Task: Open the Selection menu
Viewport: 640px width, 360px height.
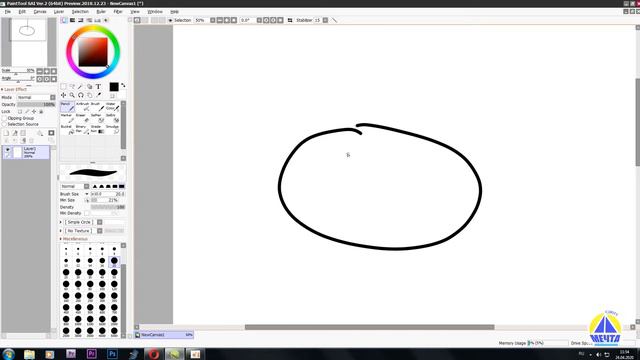Action: [x=80, y=12]
